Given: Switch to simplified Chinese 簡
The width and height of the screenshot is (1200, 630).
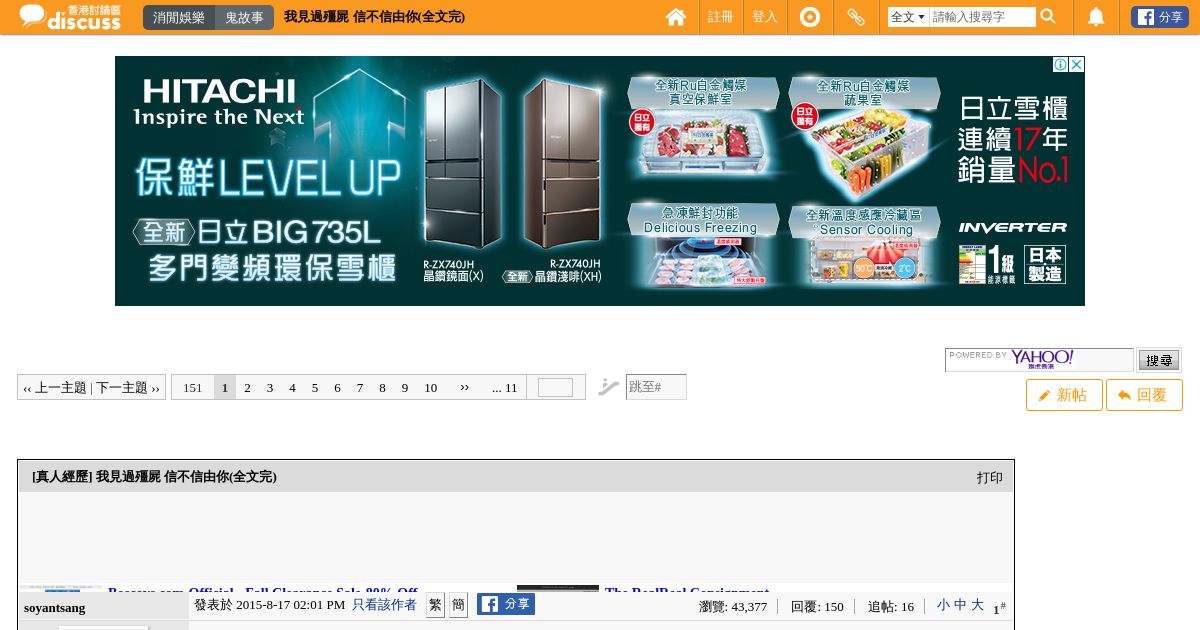Looking at the screenshot, I should (x=458, y=605).
